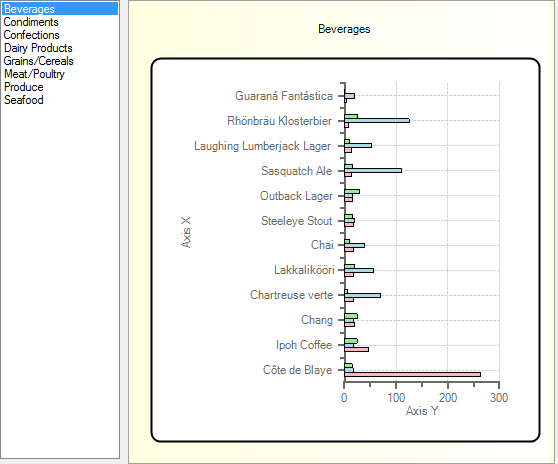Viewport: 558px width, 464px height.
Task: Click the Chartreuse verte label
Action: [x=291, y=295]
